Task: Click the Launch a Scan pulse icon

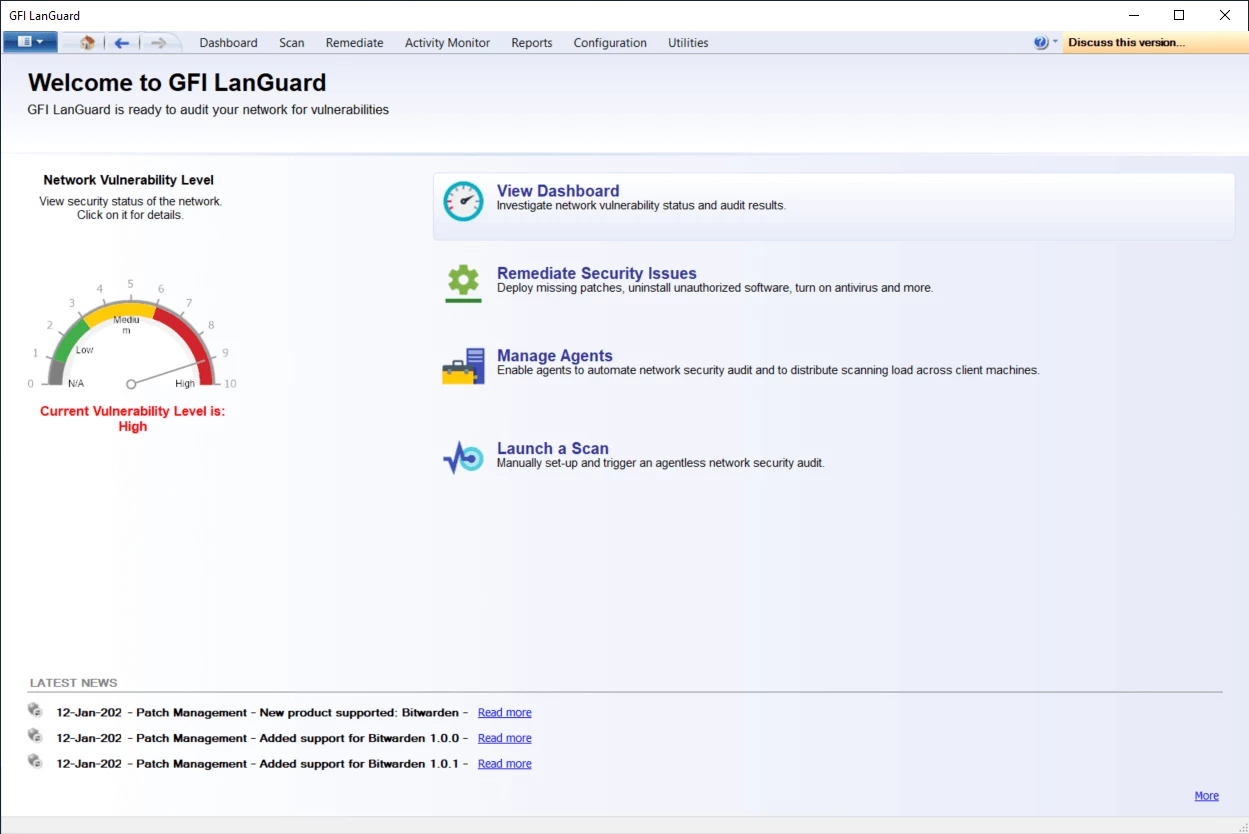Action: (x=463, y=457)
